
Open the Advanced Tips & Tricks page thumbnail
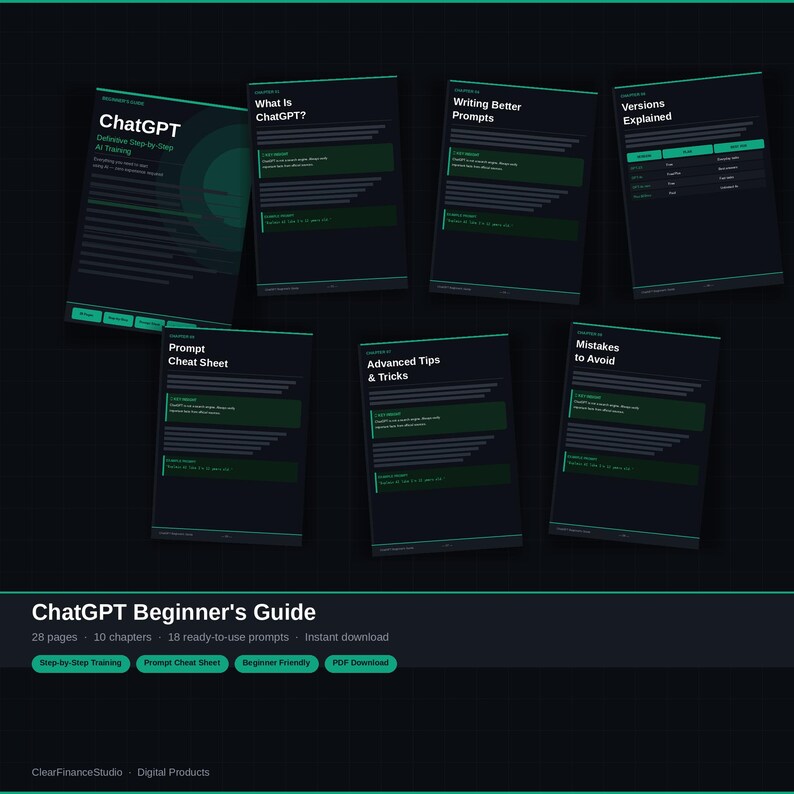pos(441,445)
